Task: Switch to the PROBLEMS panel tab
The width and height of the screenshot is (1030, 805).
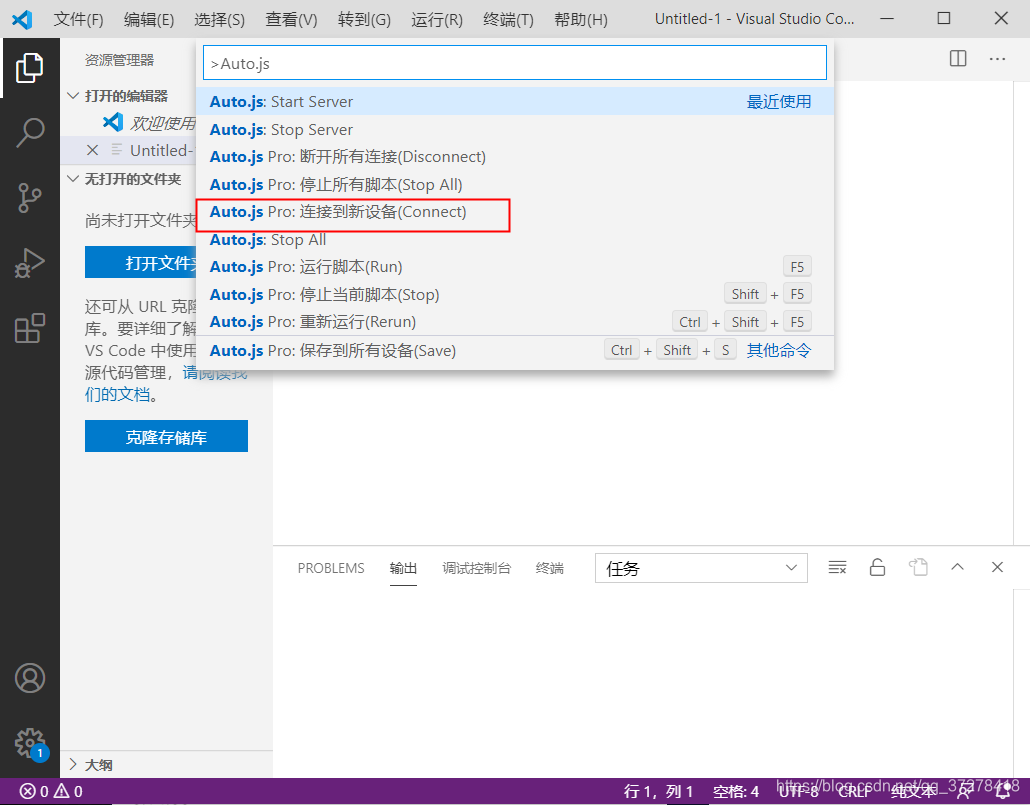Action: click(331, 568)
